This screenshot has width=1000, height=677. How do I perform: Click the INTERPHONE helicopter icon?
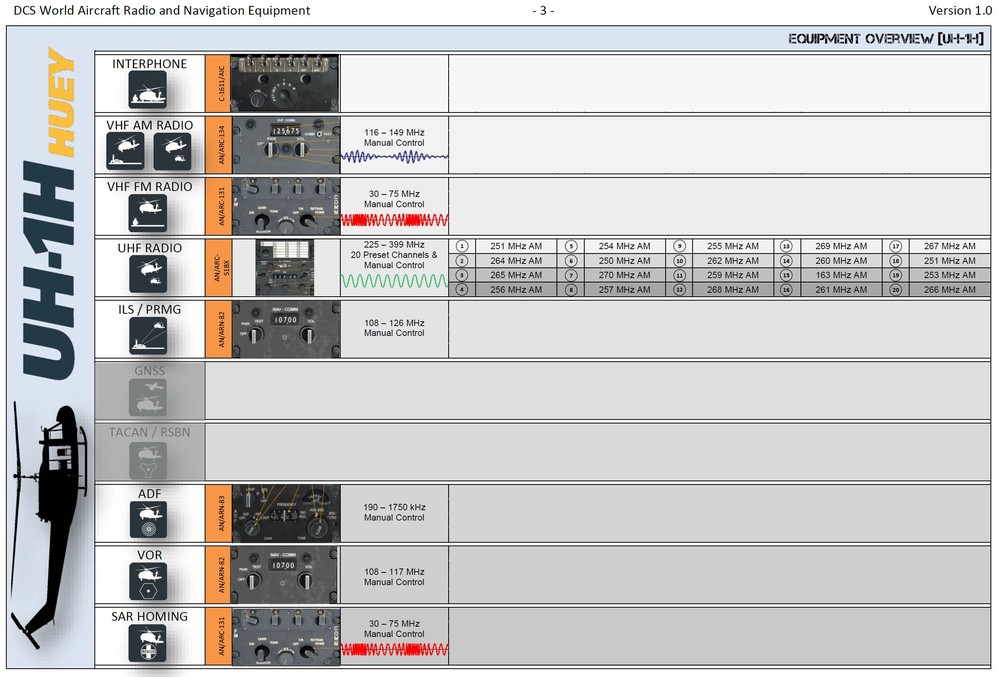147,89
